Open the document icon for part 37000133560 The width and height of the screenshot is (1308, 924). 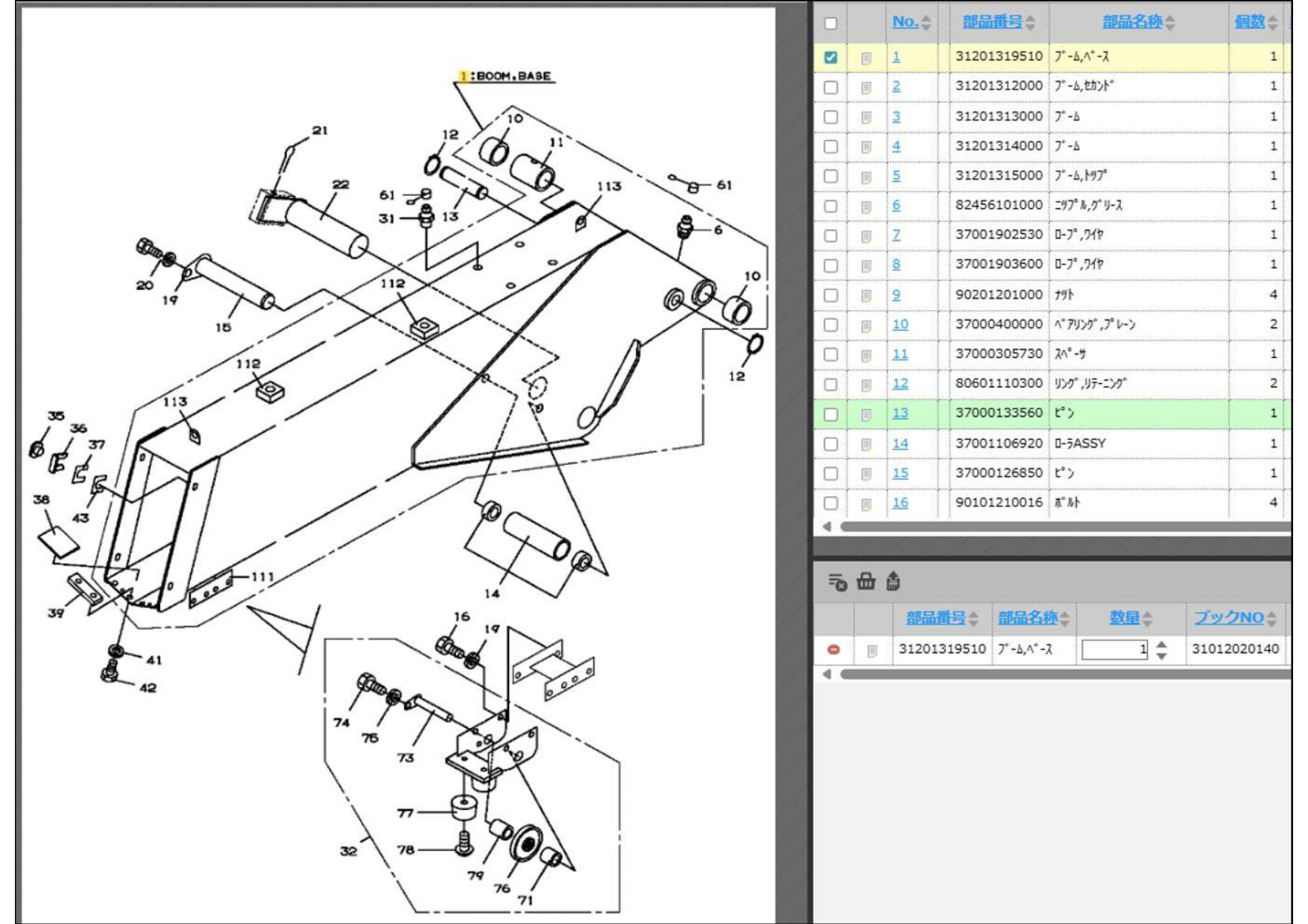point(866,414)
